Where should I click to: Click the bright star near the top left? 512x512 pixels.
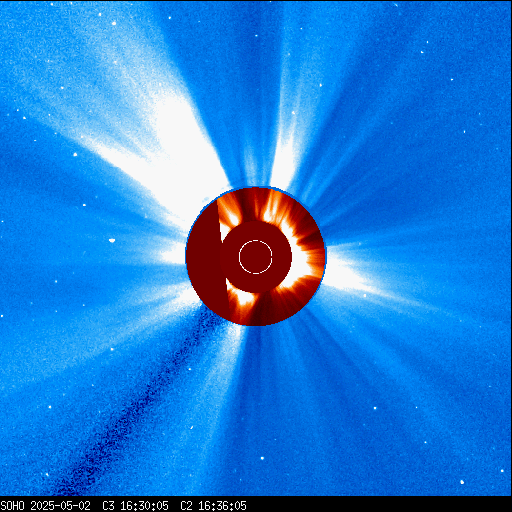pos(114,23)
